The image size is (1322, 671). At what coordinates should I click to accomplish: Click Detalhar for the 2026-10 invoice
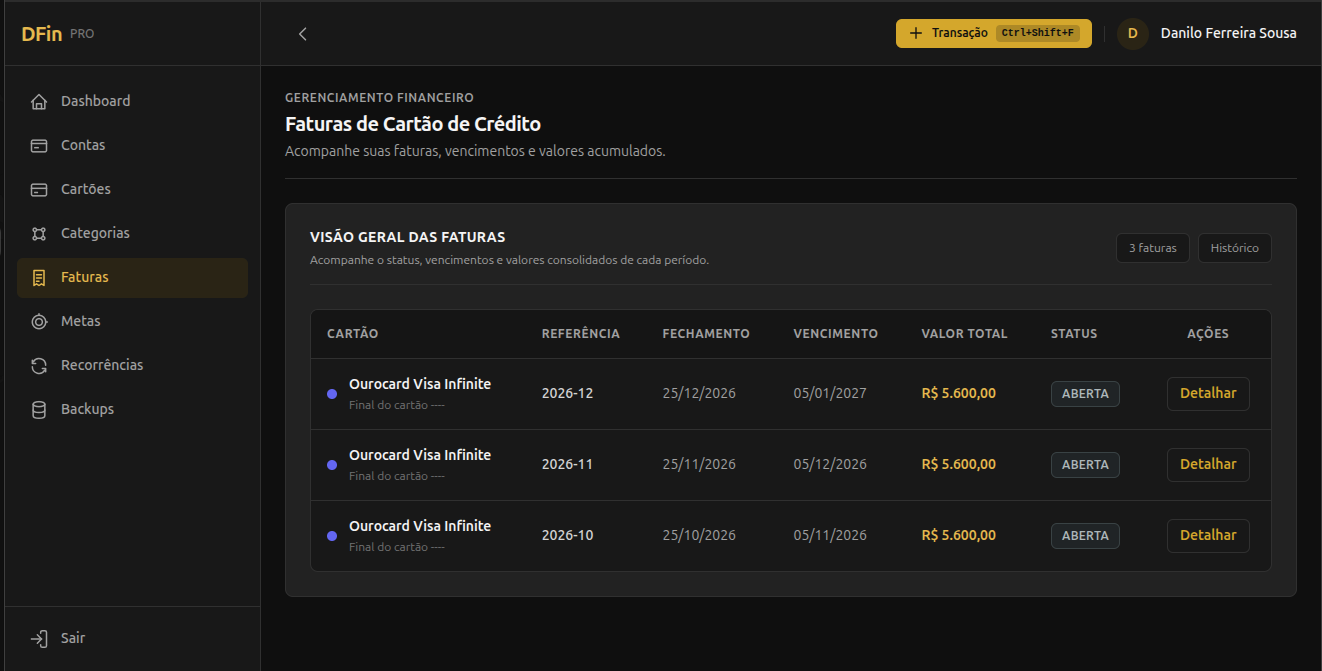pyautogui.click(x=1208, y=535)
